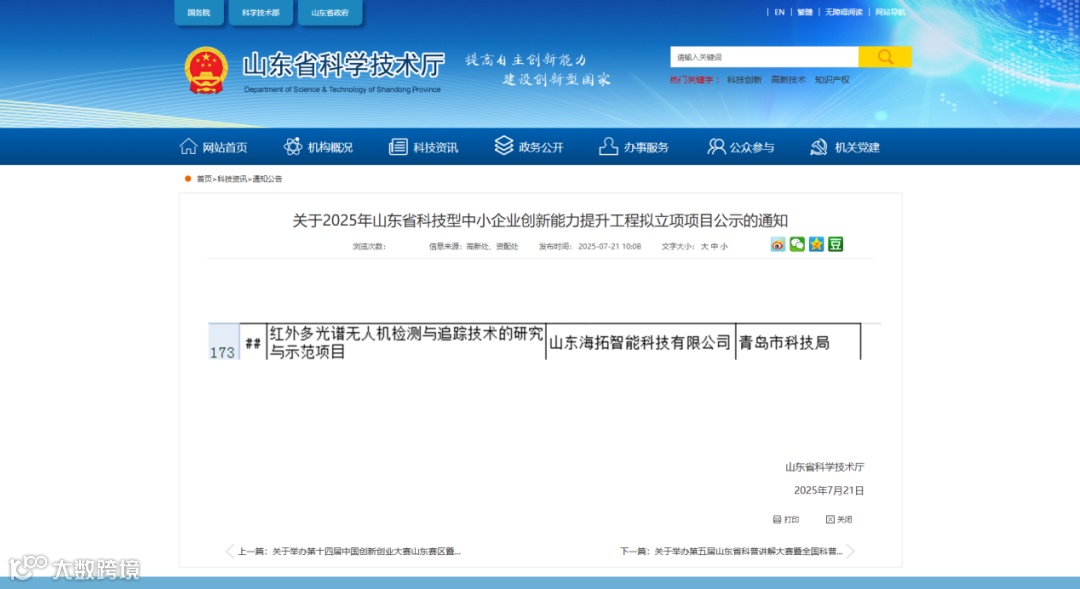This screenshot has width=1080, height=589.
Task: Click signature text 山东省科学技术厅 at bottom
Action: point(824,467)
